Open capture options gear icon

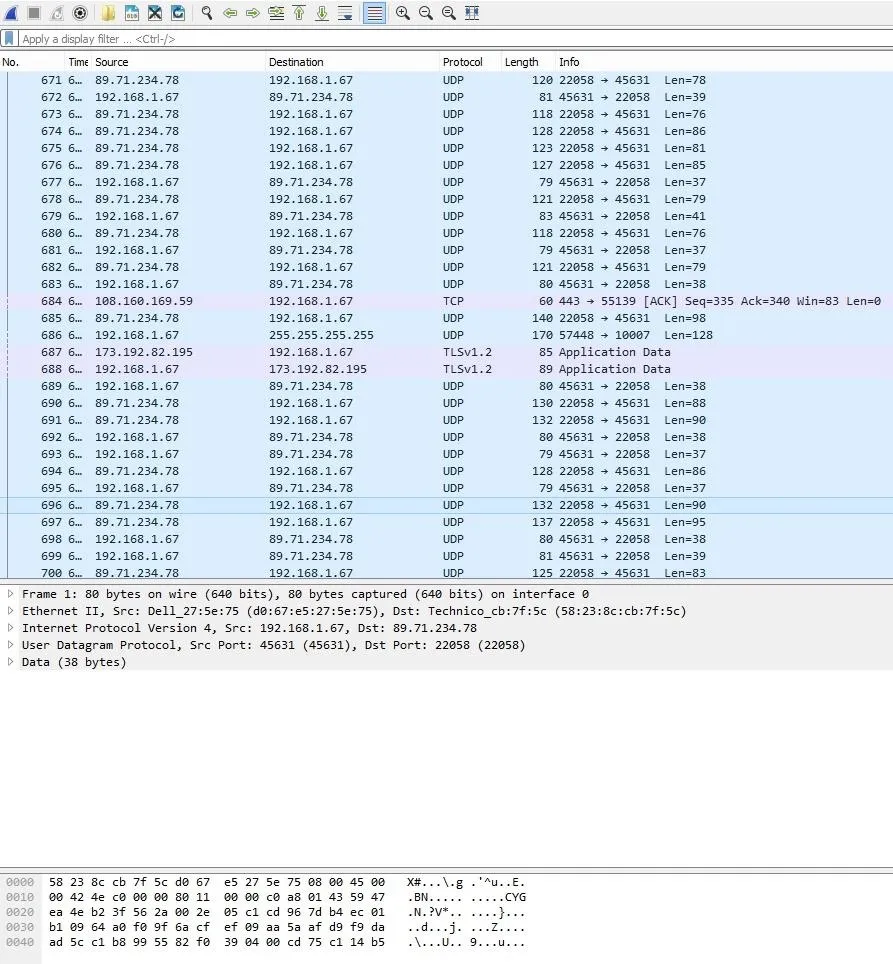click(x=80, y=13)
